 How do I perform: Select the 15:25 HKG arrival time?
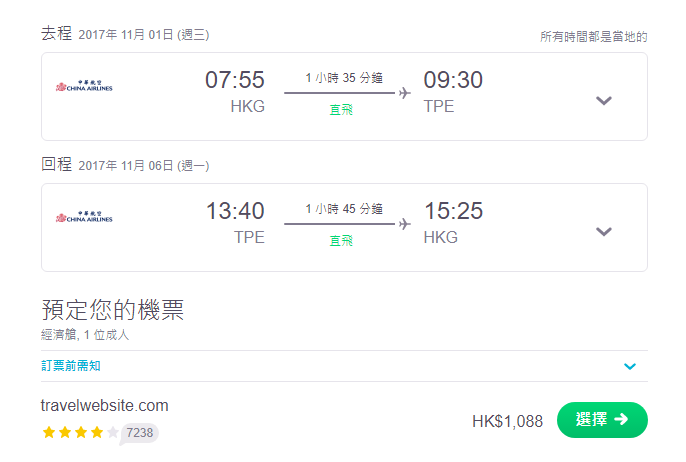[454, 211]
